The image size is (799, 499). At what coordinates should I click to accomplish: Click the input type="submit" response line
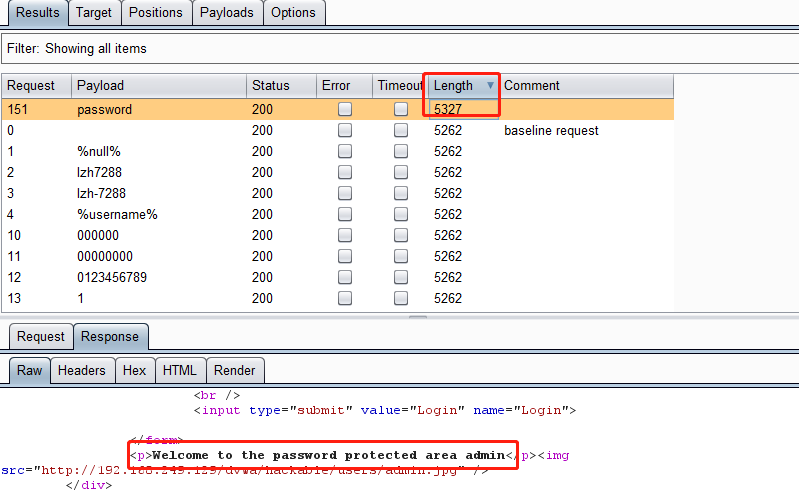(385, 410)
